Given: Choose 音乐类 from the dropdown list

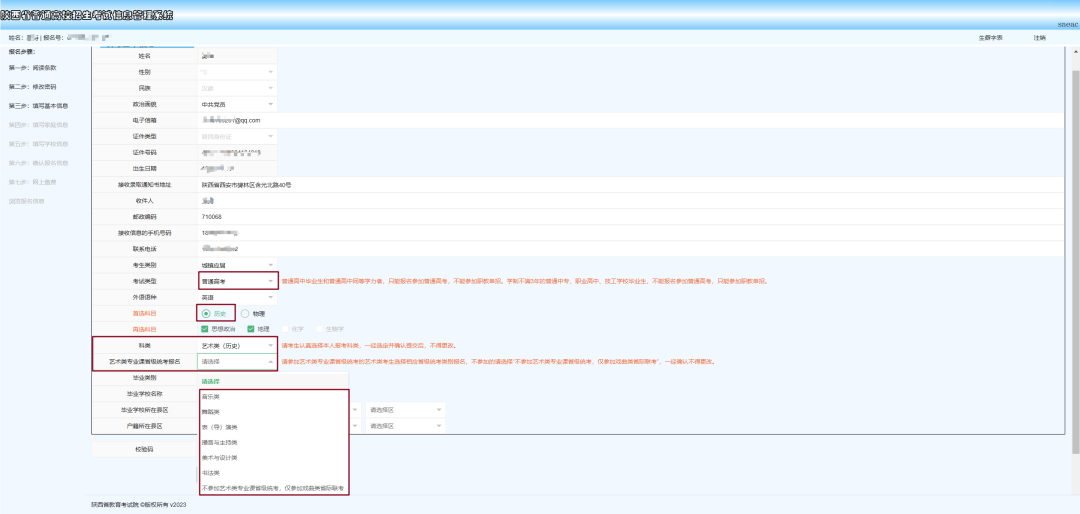Looking at the screenshot, I should click(212, 396).
